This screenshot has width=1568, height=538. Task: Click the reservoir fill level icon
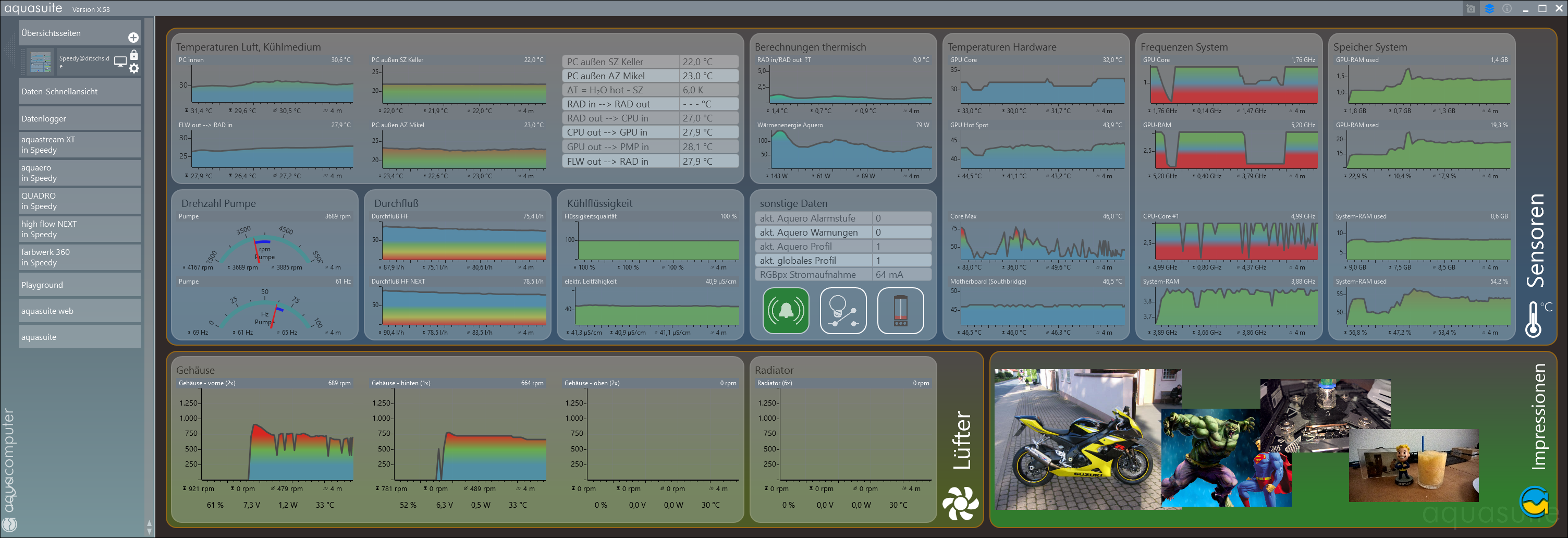(900, 311)
